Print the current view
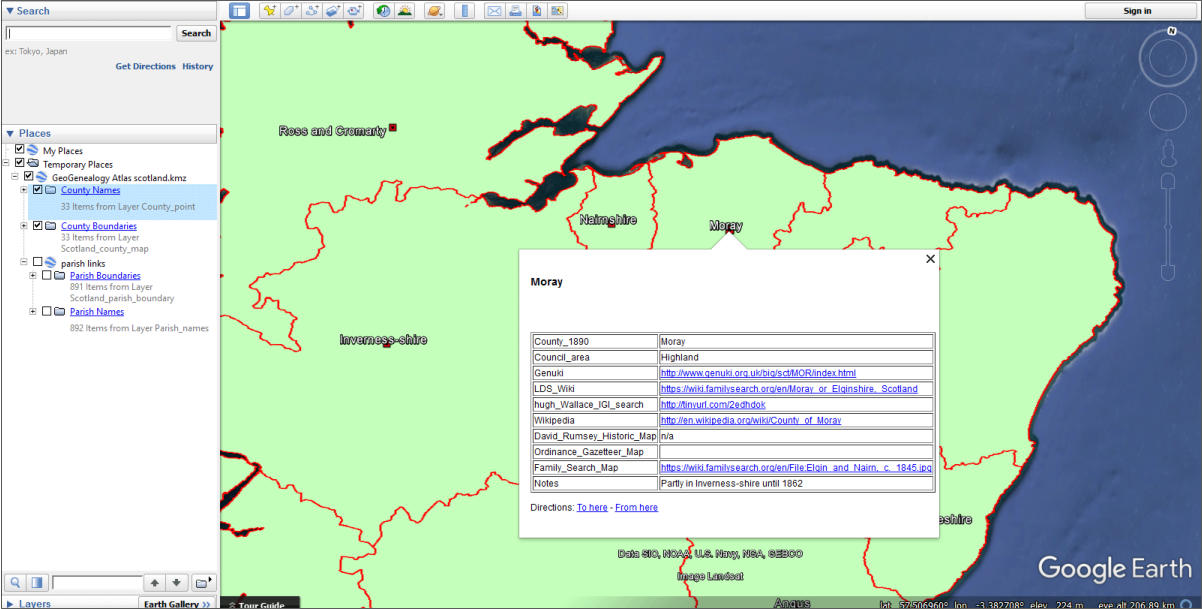 click(515, 11)
